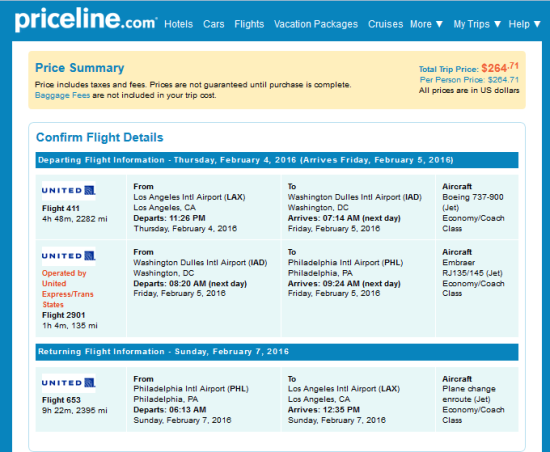Go to the Cars section
Viewport: 550px width, 452px height.
click(214, 24)
